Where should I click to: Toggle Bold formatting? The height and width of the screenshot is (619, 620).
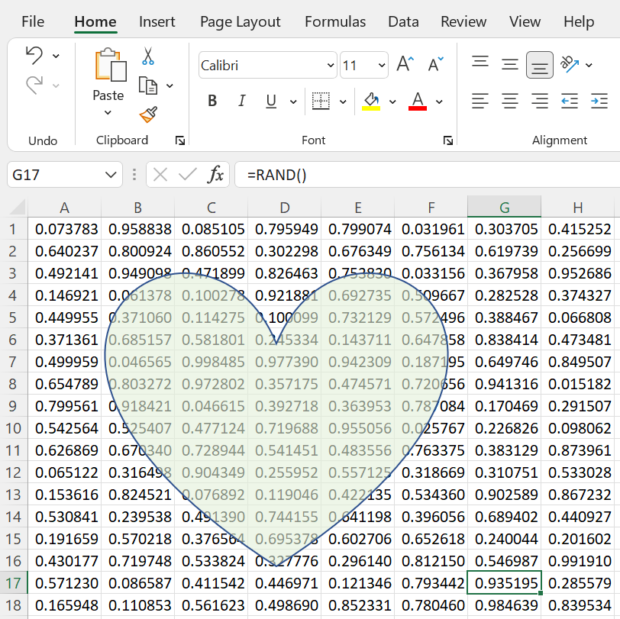tap(212, 101)
